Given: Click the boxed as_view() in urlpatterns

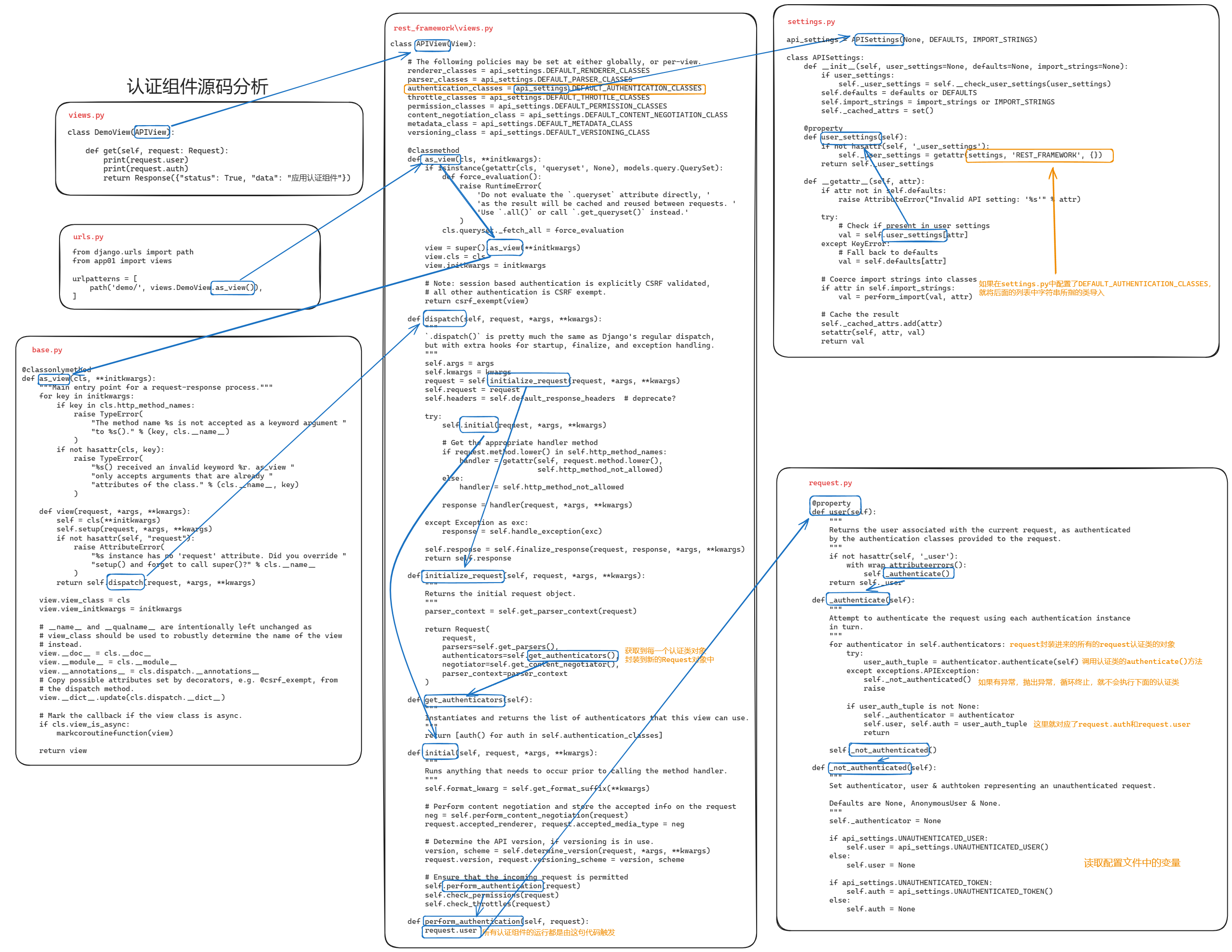Looking at the screenshot, I should tap(234, 288).
